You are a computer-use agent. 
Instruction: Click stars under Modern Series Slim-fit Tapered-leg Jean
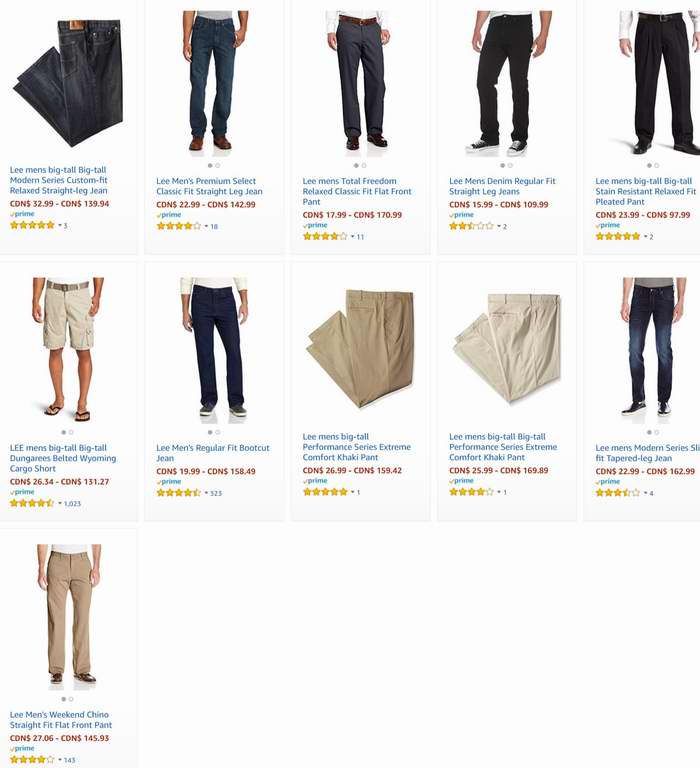(618, 493)
